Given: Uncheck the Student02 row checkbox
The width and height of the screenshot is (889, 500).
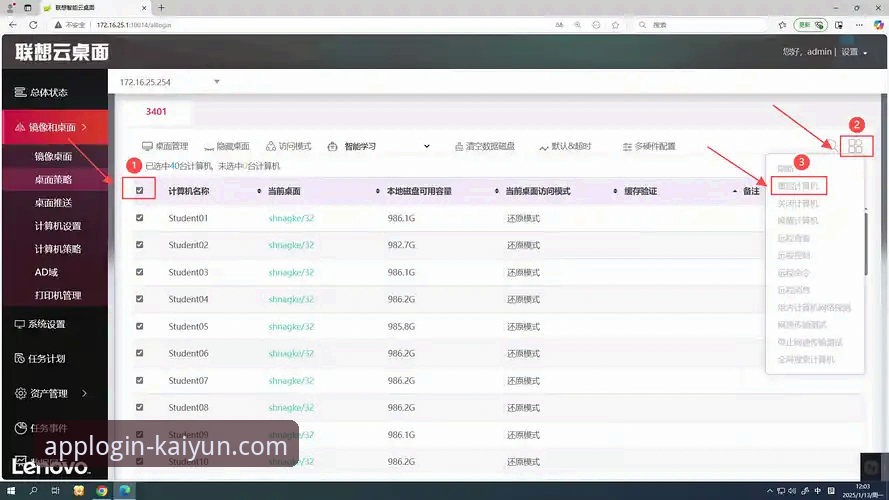Looking at the screenshot, I should tap(139, 245).
